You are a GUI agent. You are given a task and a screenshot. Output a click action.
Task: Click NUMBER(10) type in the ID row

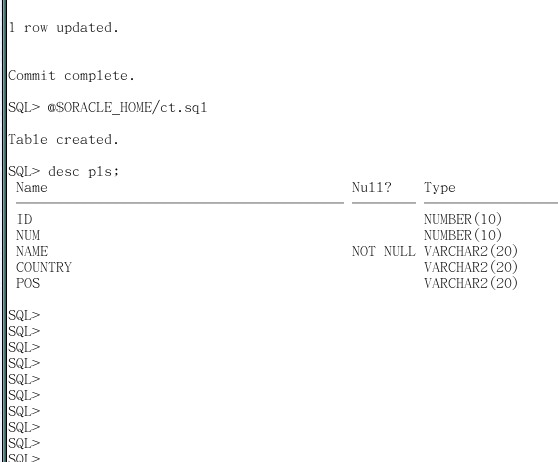pos(463,219)
